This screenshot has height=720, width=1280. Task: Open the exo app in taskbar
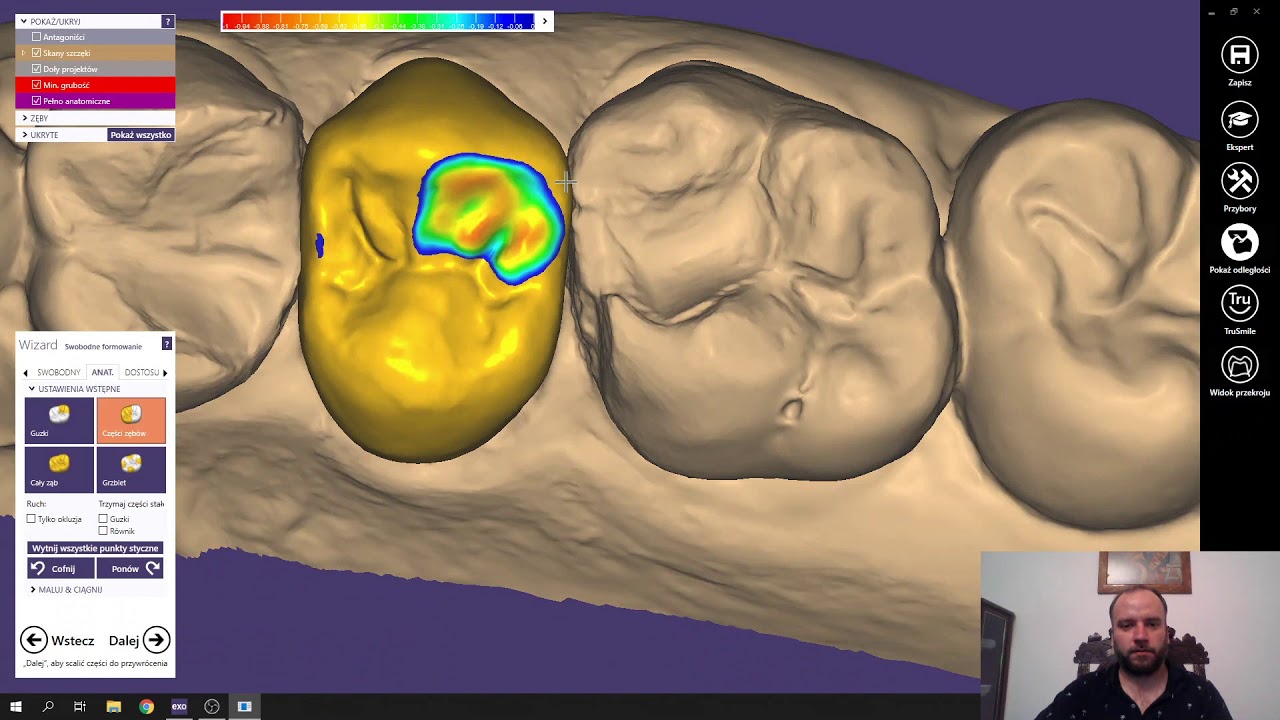pos(179,707)
